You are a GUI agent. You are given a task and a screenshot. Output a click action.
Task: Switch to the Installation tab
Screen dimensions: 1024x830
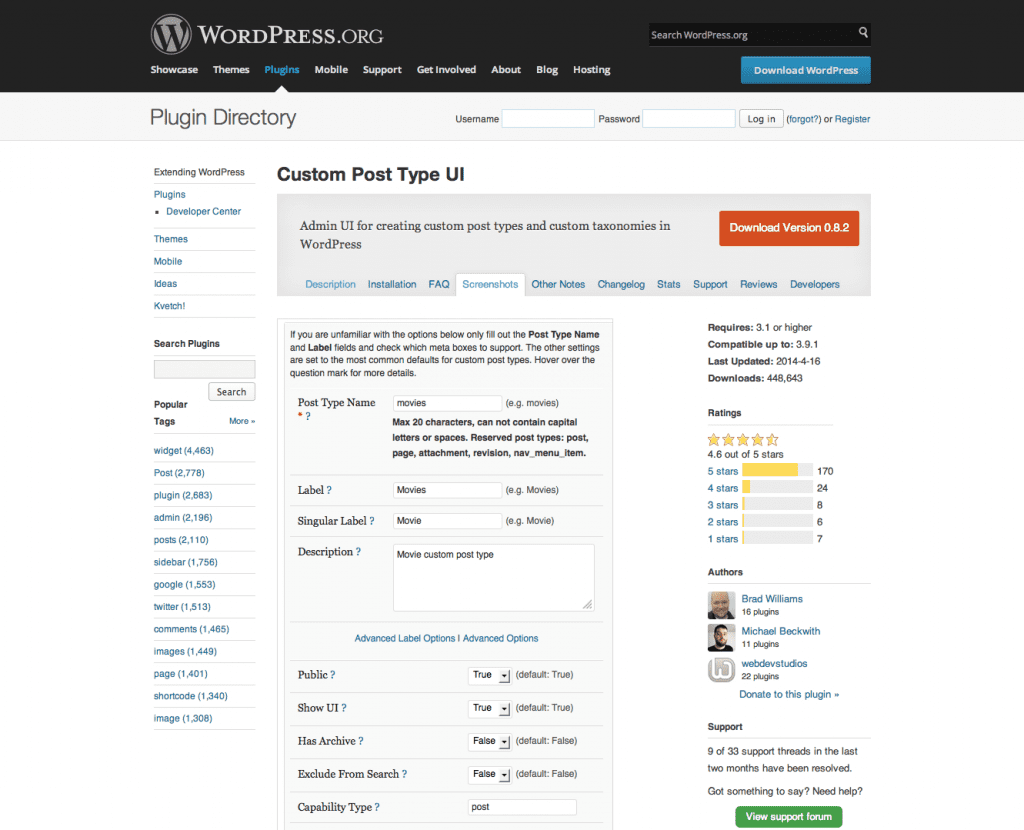pos(392,285)
